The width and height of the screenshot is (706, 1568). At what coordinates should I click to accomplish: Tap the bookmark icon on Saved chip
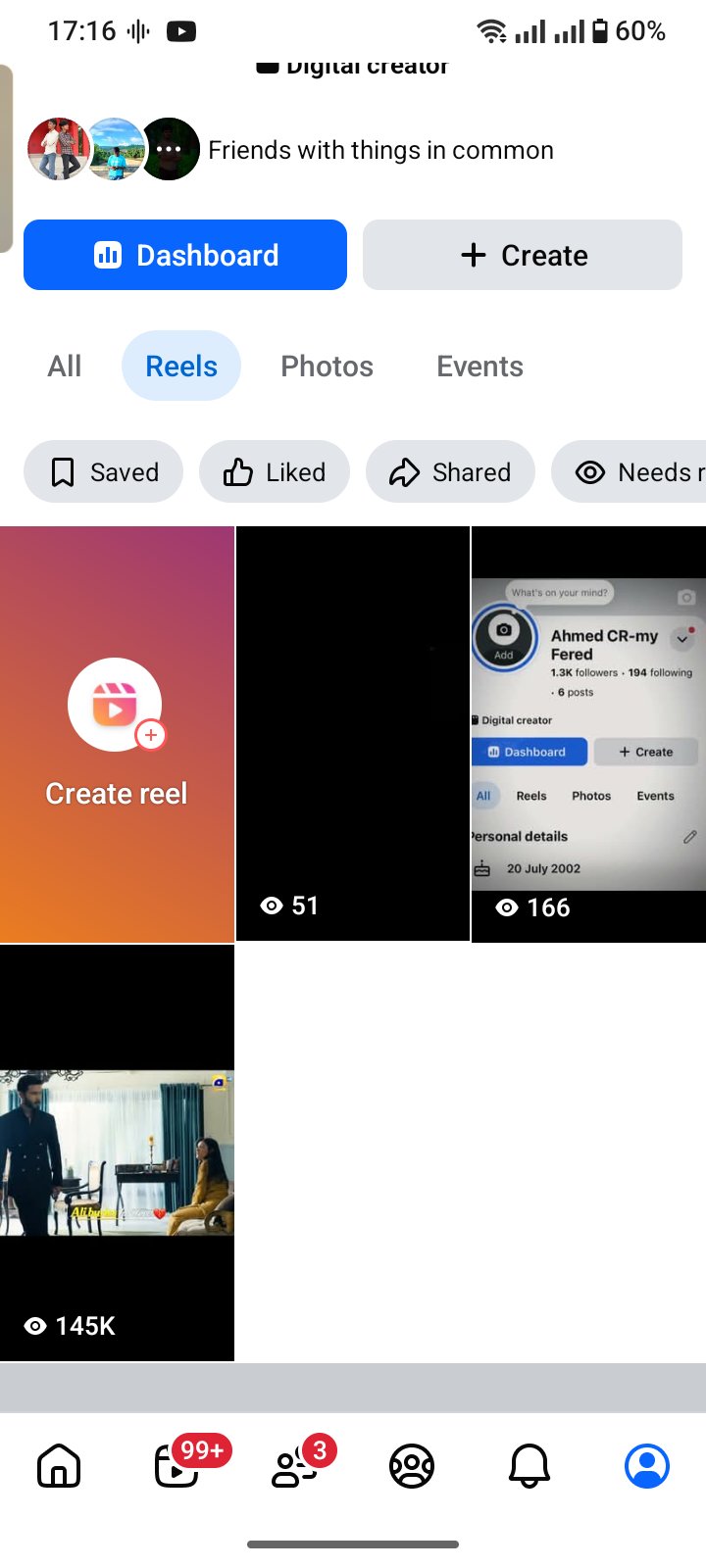tap(63, 472)
